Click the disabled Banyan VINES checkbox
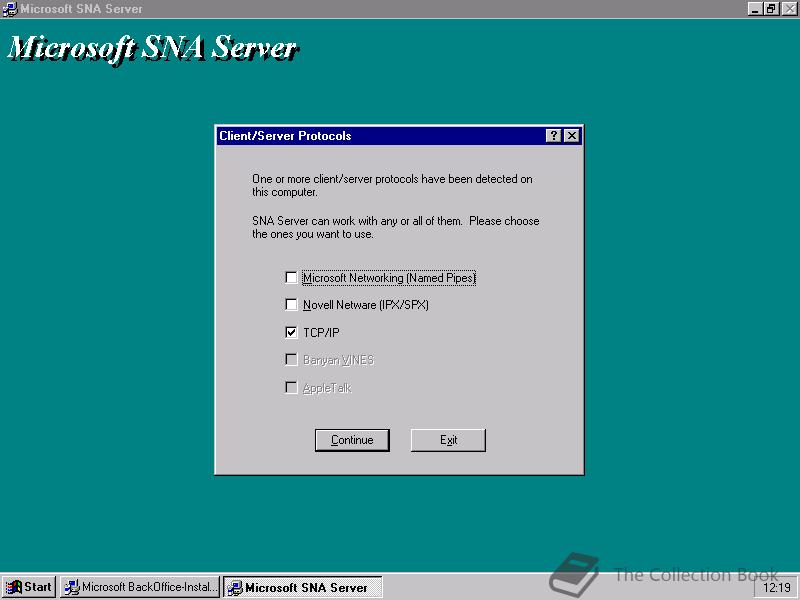The image size is (800, 600). 291,360
